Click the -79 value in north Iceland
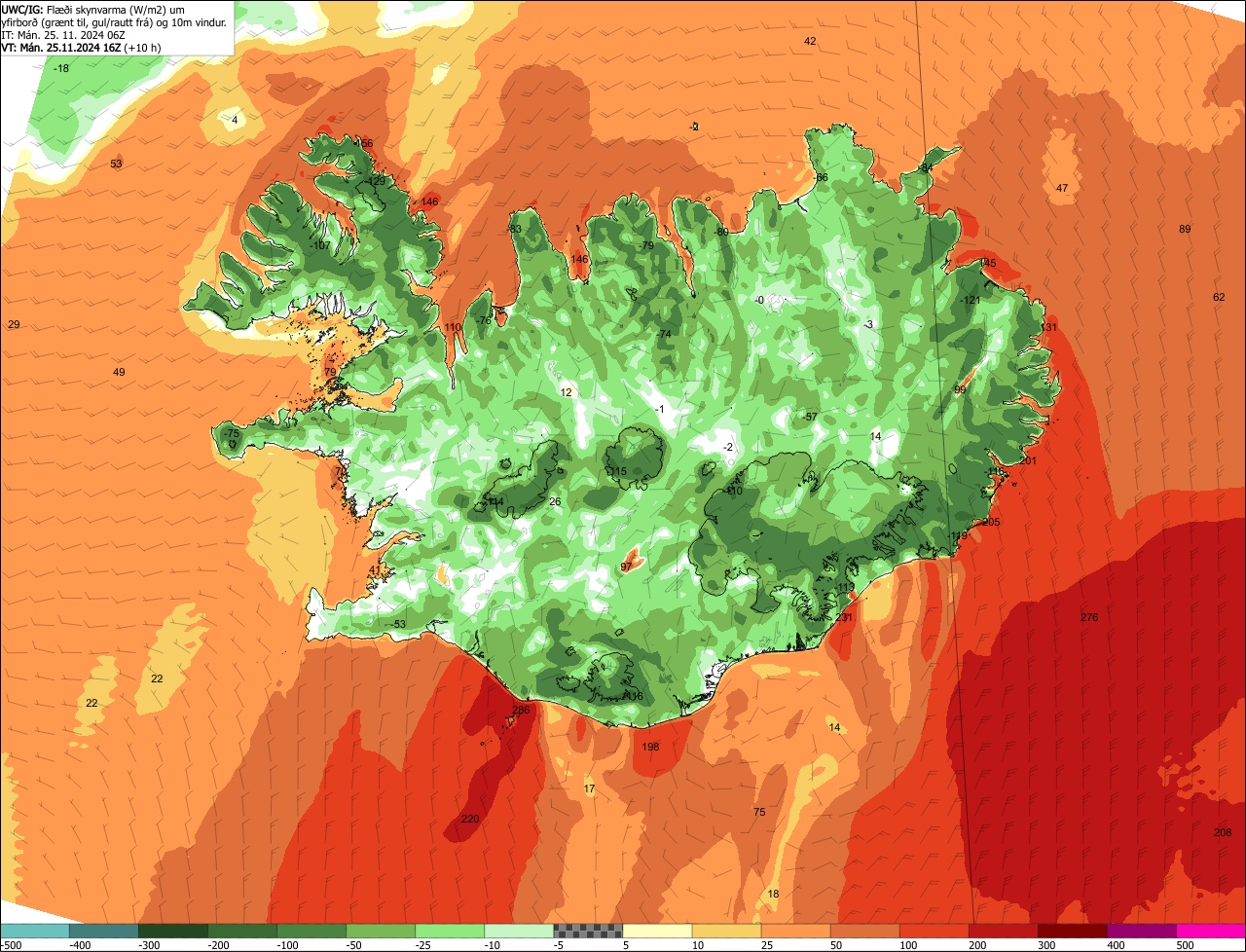This screenshot has height=952, width=1246. tap(647, 245)
